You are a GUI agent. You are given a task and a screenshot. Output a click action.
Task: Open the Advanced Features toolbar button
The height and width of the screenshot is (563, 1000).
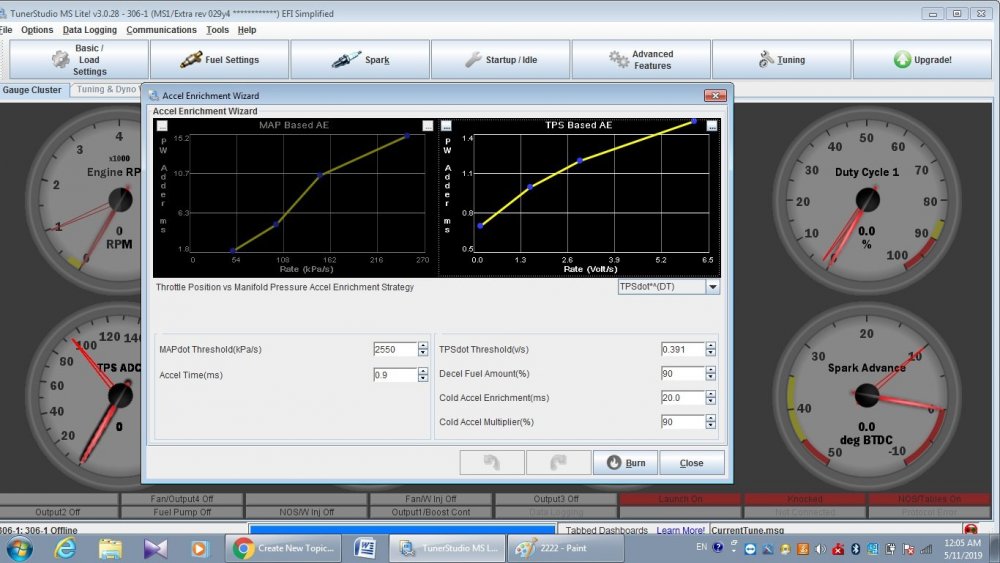[641, 60]
